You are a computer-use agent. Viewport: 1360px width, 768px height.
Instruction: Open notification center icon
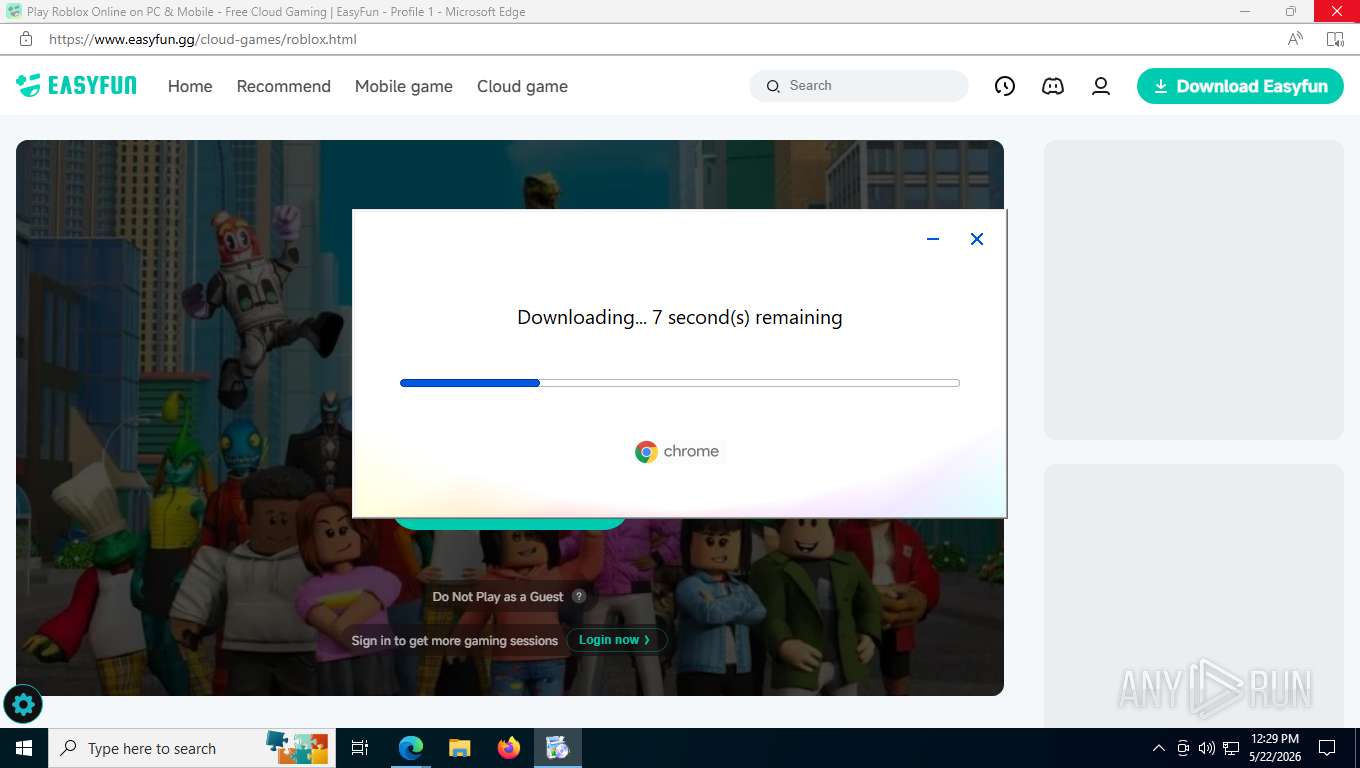click(x=1327, y=748)
